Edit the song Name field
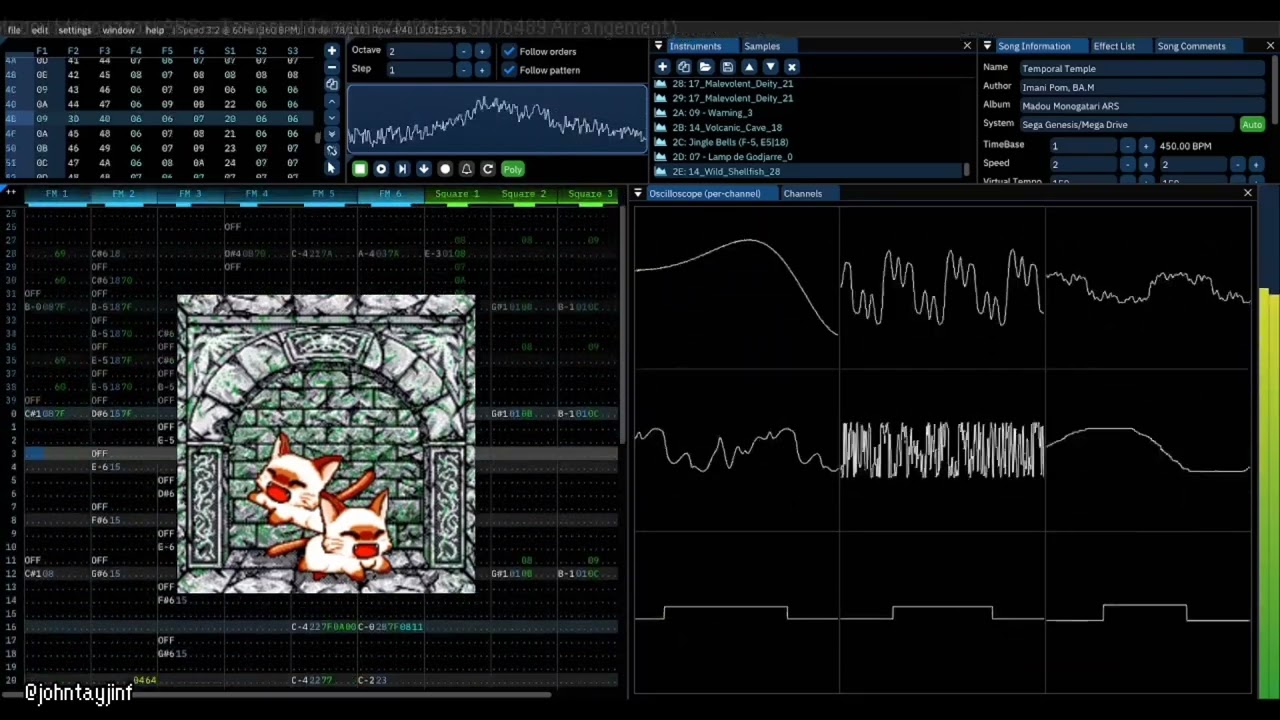This screenshot has height=720, width=1280. (x=1142, y=68)
